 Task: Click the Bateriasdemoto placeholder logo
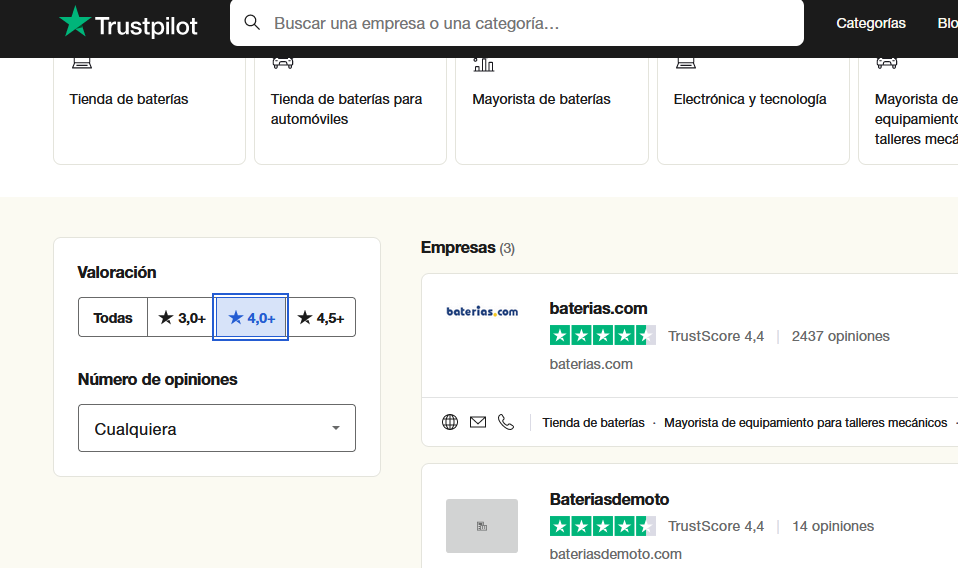pos(482,526)
